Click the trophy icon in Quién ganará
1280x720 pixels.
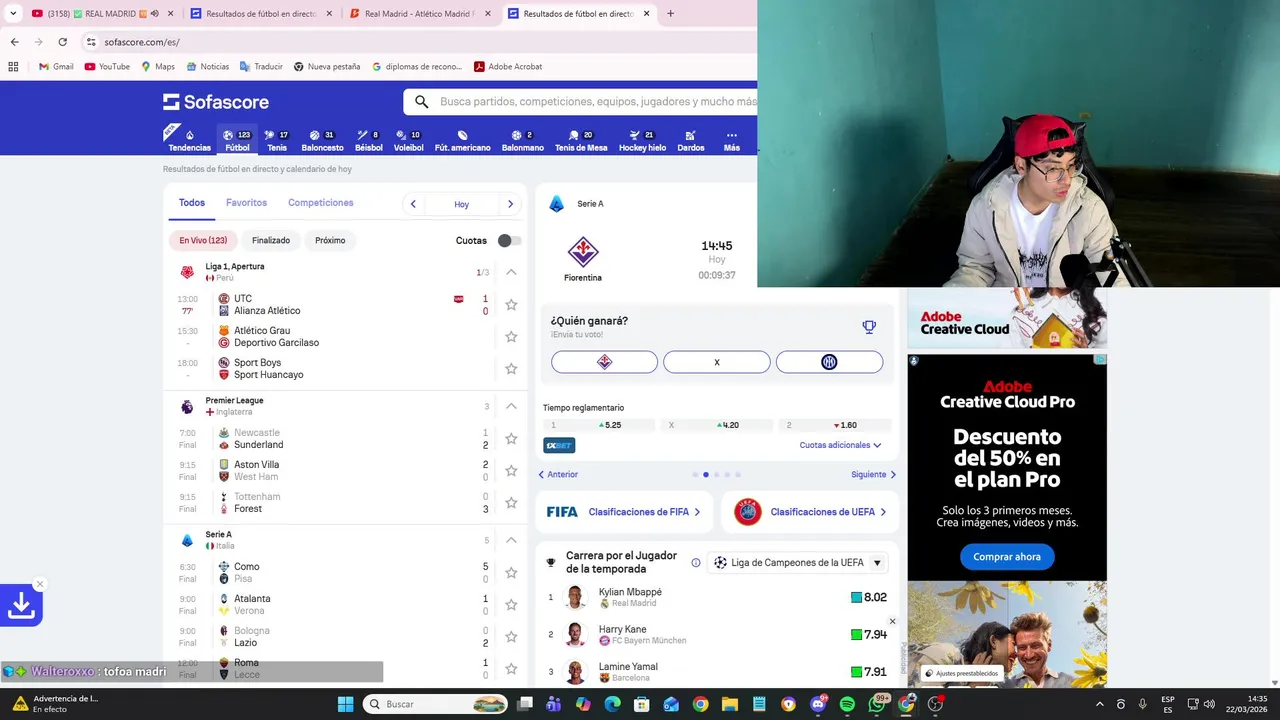[x=869, y=327]
